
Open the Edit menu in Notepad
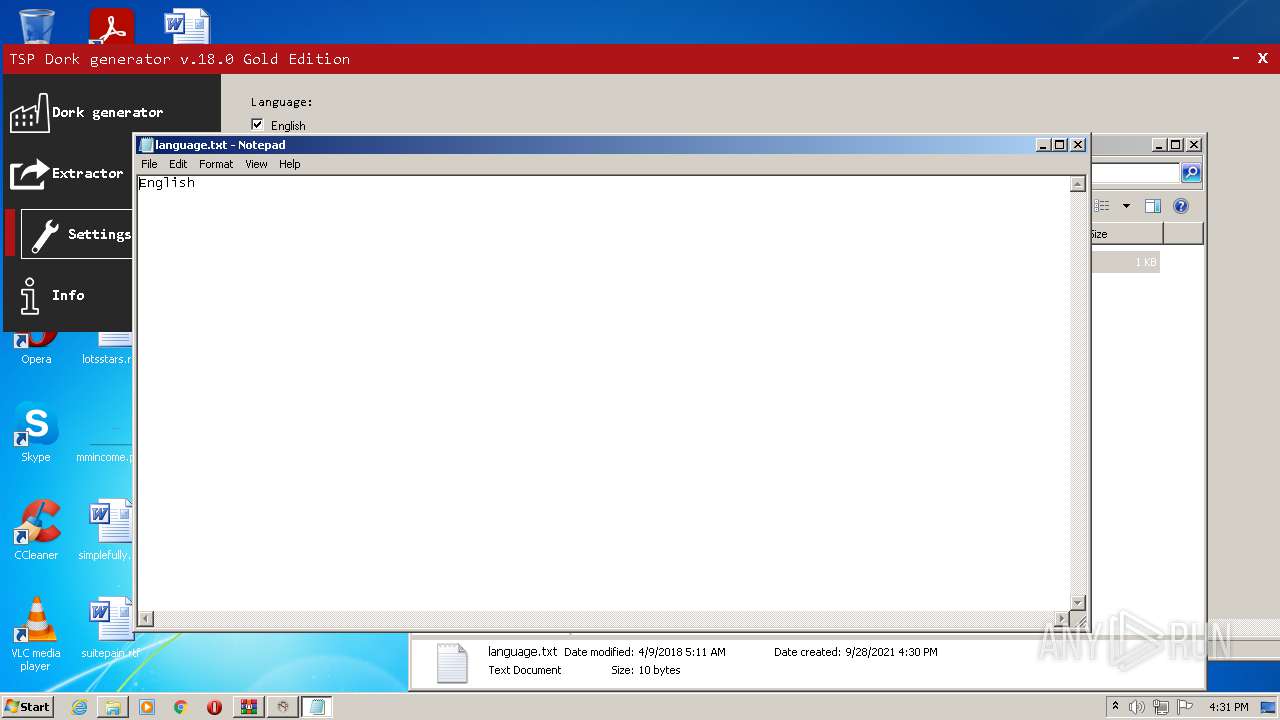click(x=178, y=164)
